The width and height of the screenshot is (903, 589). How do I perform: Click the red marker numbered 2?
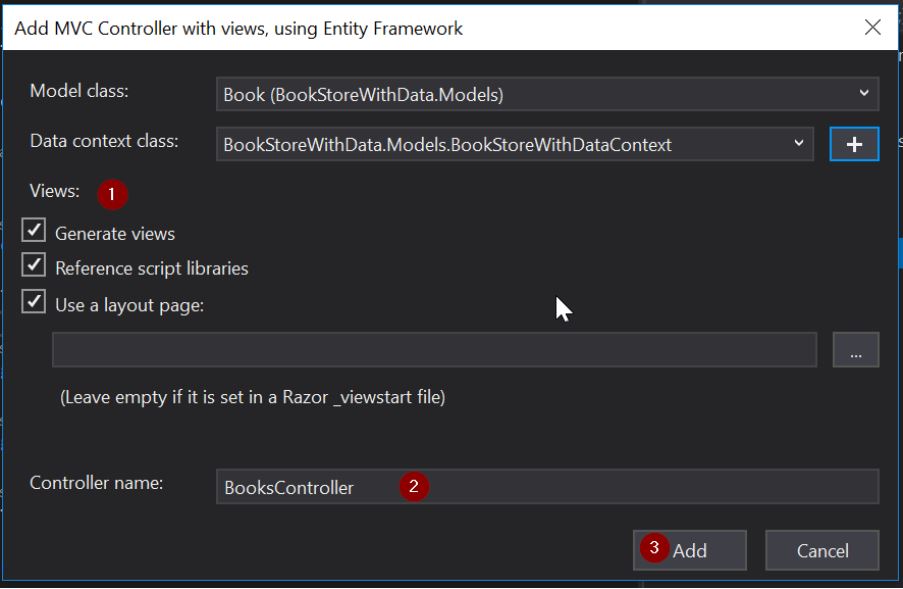pos(414,487)
